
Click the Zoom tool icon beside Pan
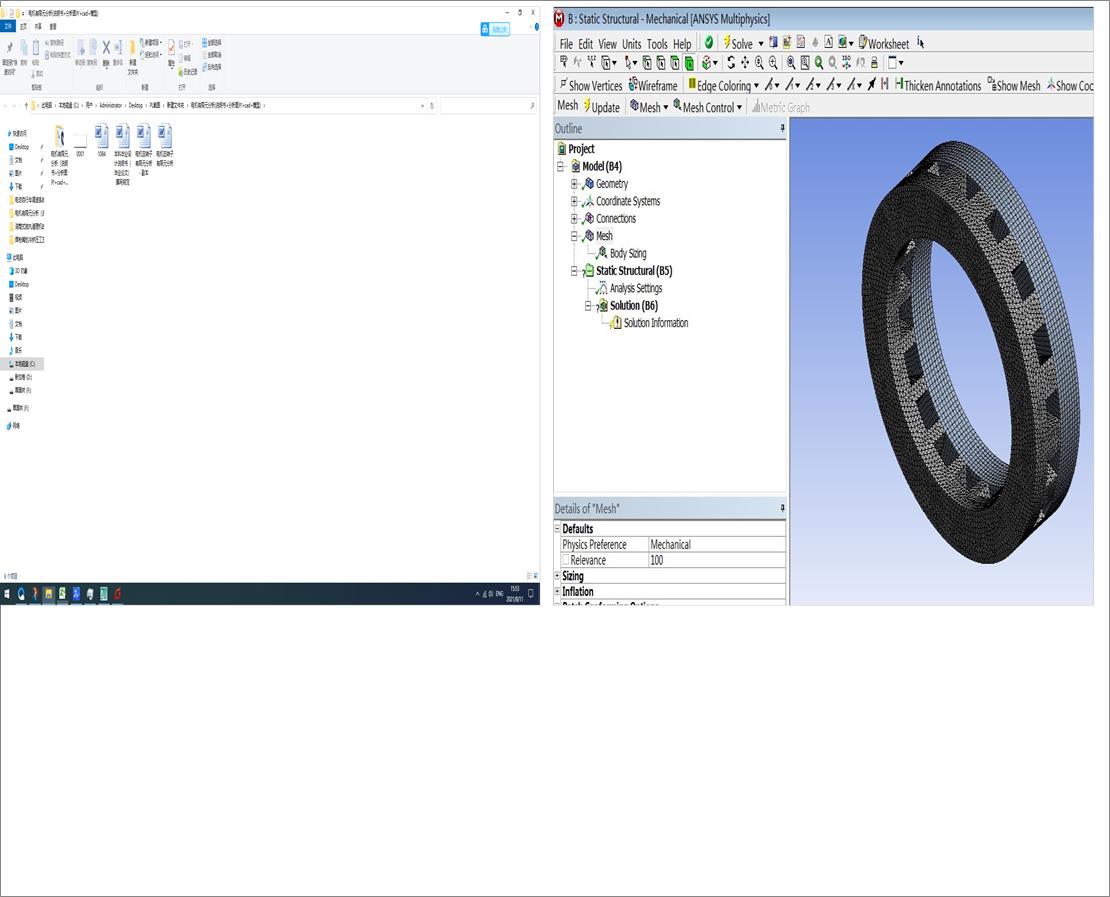(x=759, y=63)
